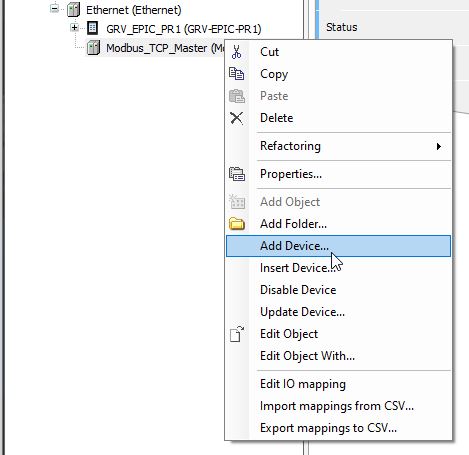The width and height of the screenshot is (469, 455).
Task: Click the Copy pages icon
Action: click(237, 74)
